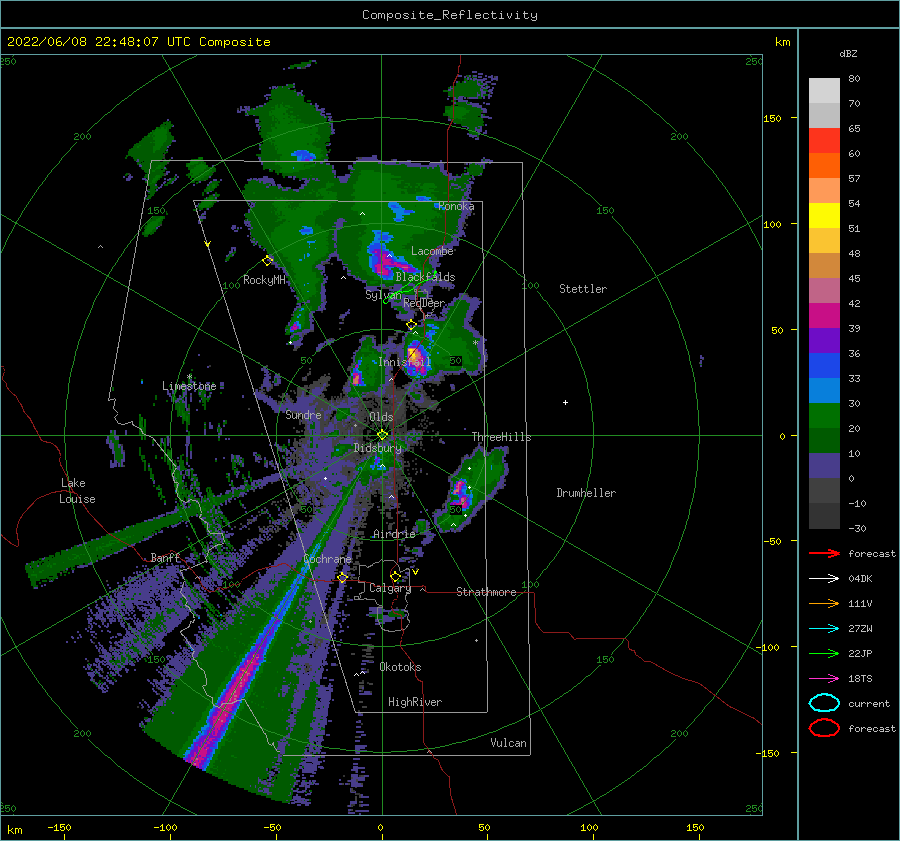Image resolution: width=900 pixels, height=841 pixels.
Task: Select the yellow diamond marker near Cochrane
Action: [342, 577]
